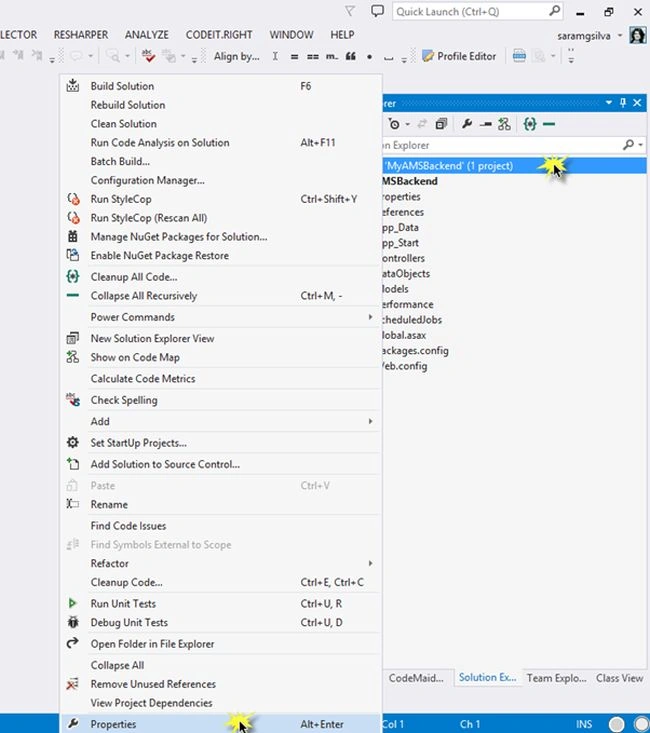The height and width of the screenshot is (733, 650).
Task: Choose Cleanup All Code...
Action: (221, 277)
